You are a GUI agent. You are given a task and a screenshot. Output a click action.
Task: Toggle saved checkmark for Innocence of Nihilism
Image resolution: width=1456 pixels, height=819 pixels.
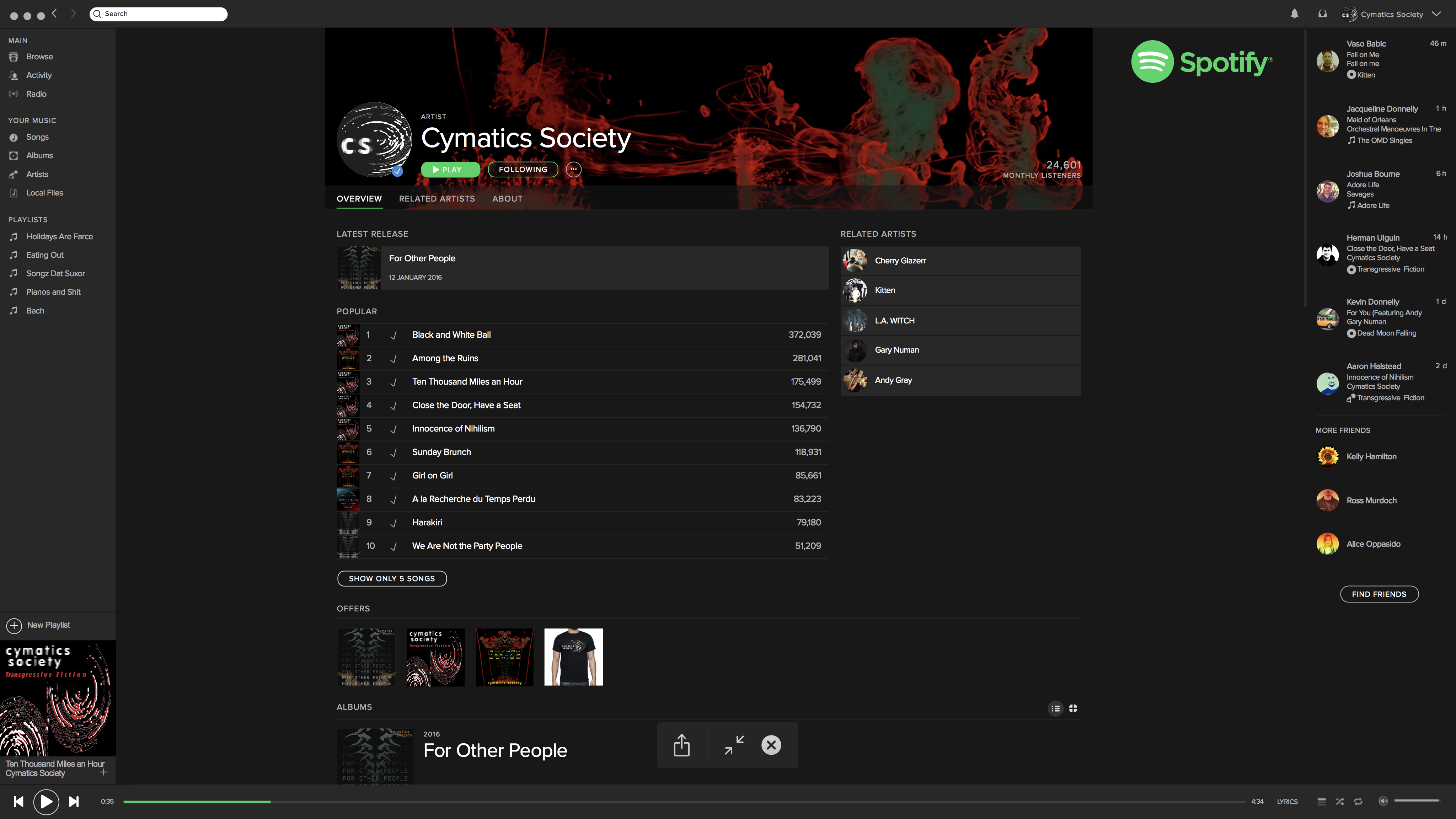(x=394, y=429)
